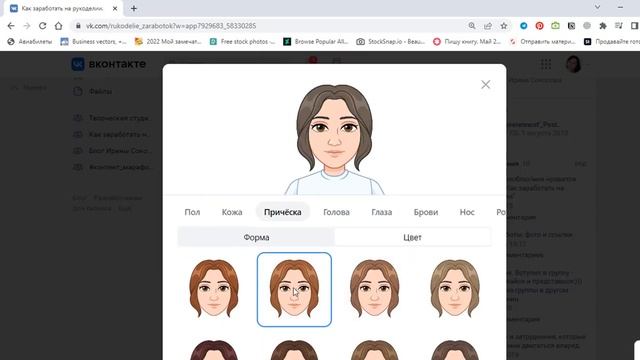
Task: Open the browser side panel icon
Action: tap(634, 26)
